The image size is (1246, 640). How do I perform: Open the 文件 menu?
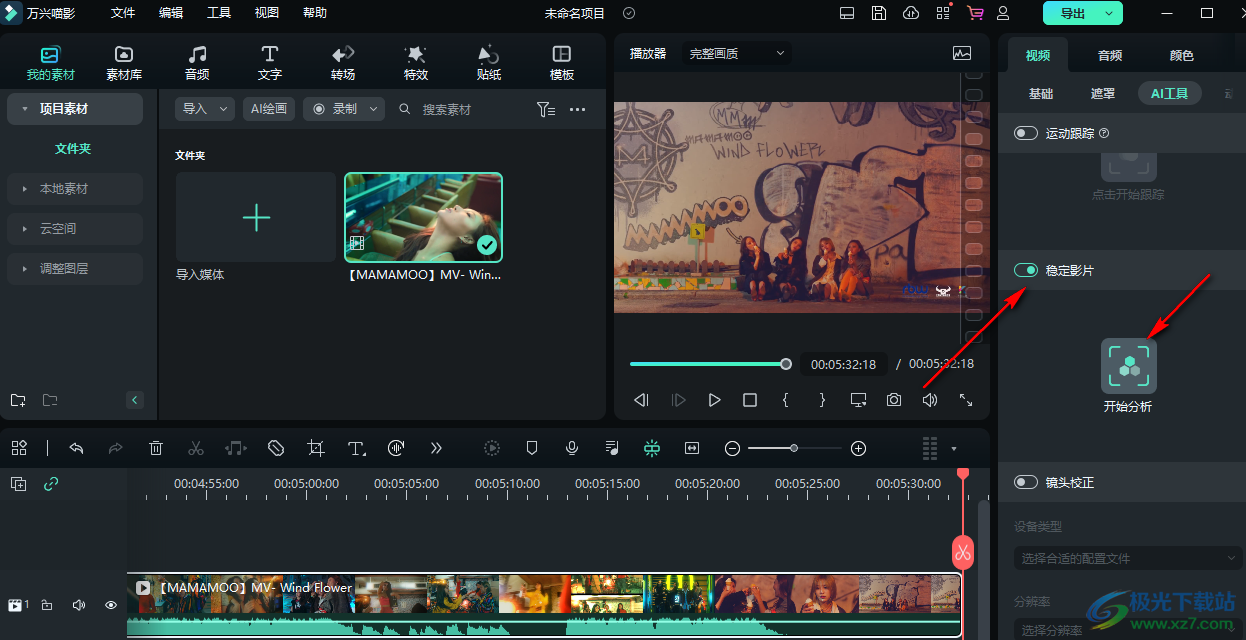coord(123,13)
